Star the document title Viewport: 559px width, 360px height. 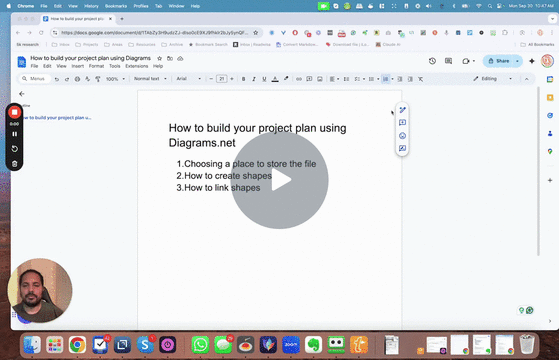(x=159, y=58)
